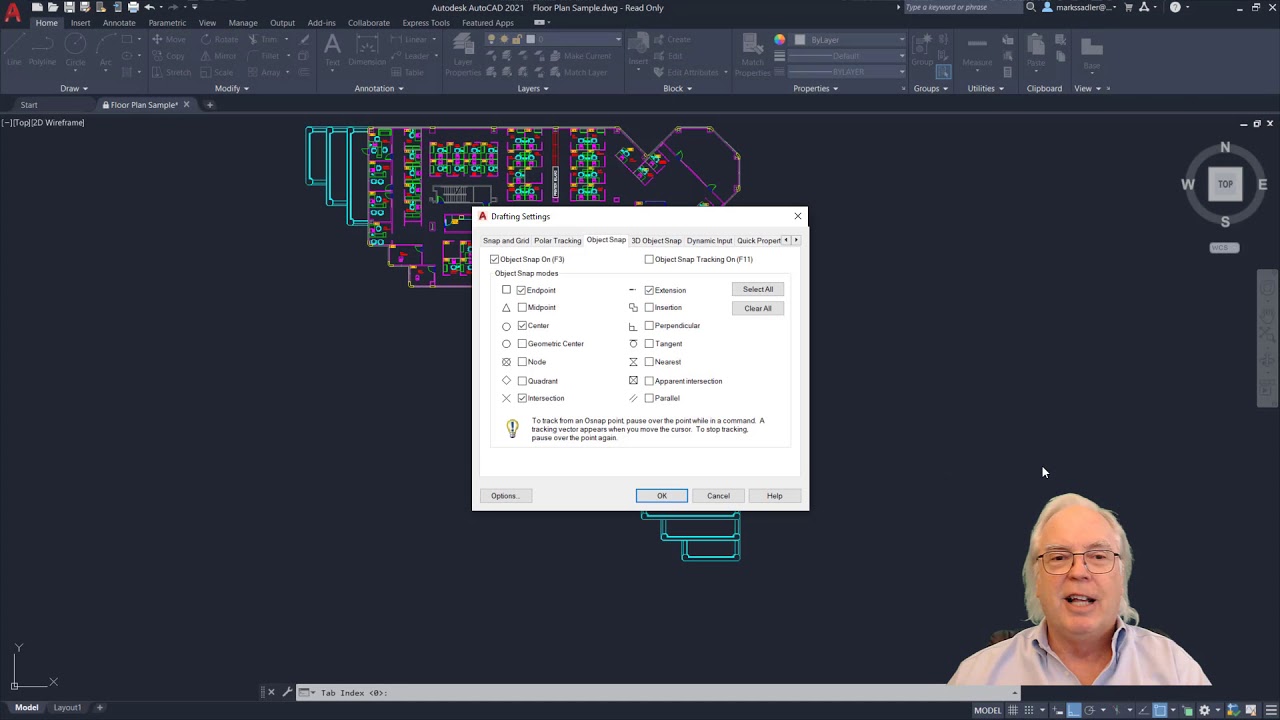
Task: Select the Dimension tool in Annotation panel
Action: [x=366, y=50]
